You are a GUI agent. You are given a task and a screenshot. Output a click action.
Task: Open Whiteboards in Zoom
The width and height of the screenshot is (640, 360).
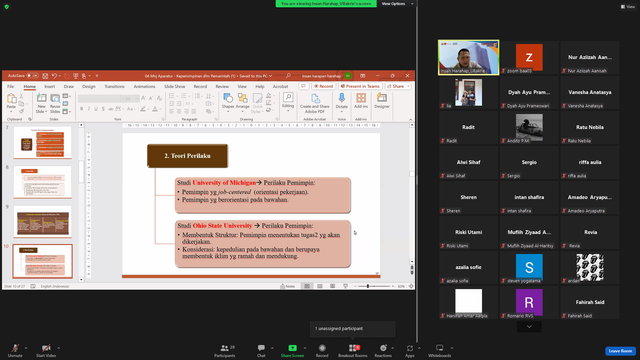click(439, 350)
